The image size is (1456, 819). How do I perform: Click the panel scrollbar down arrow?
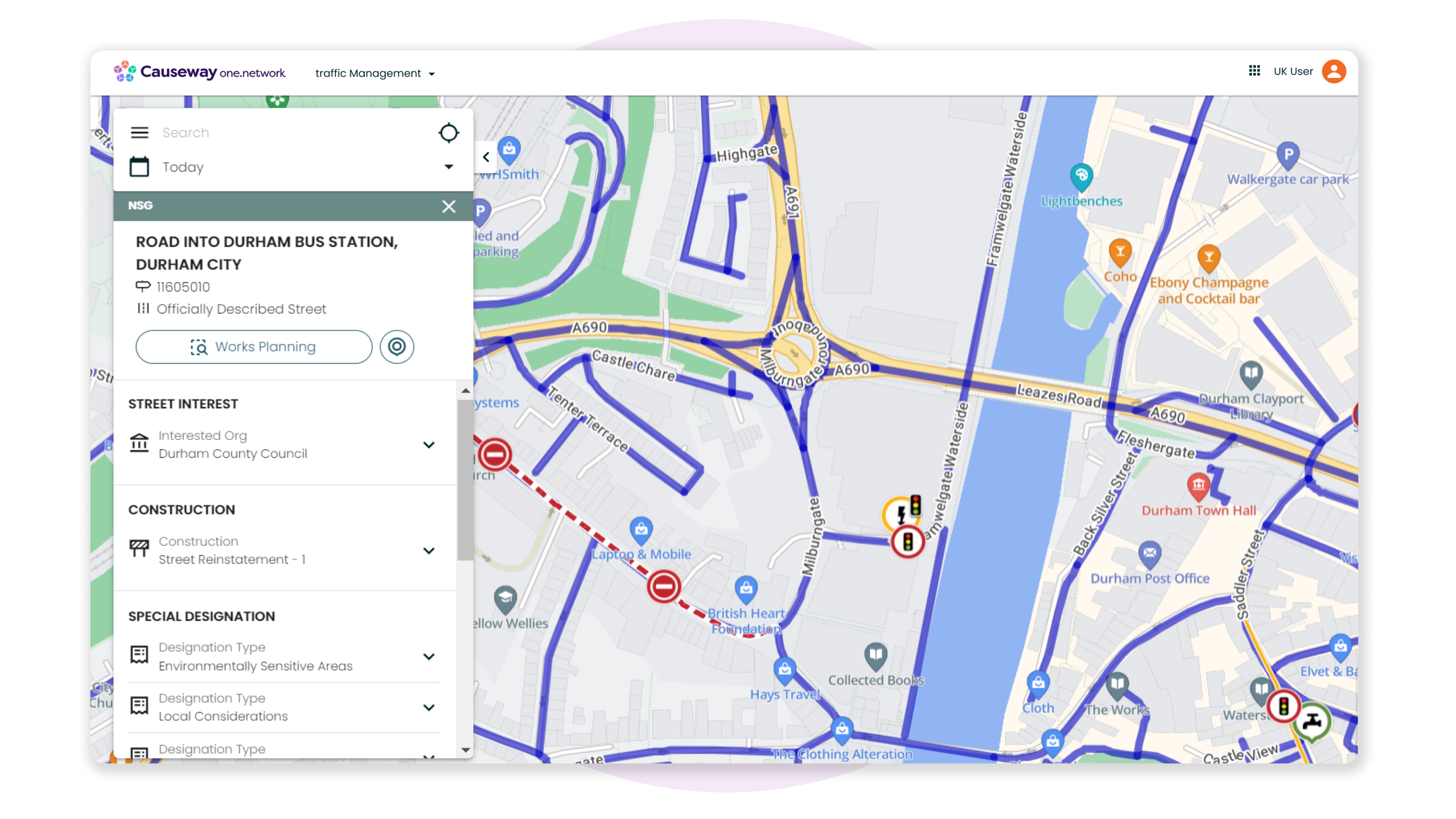coord(465,750)
